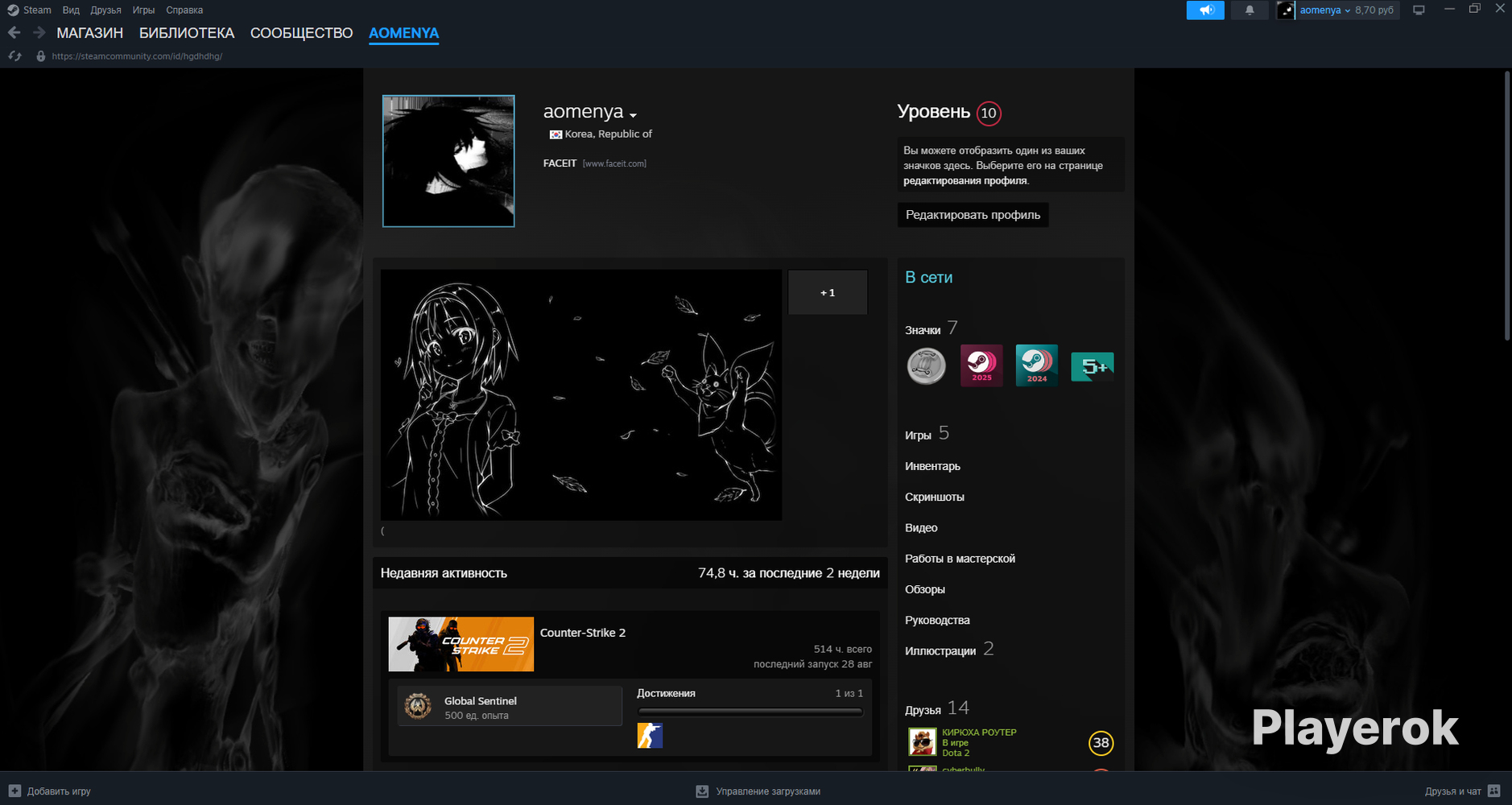
Task: Expand the +1 additional showcase items
Action: [828, 292]
